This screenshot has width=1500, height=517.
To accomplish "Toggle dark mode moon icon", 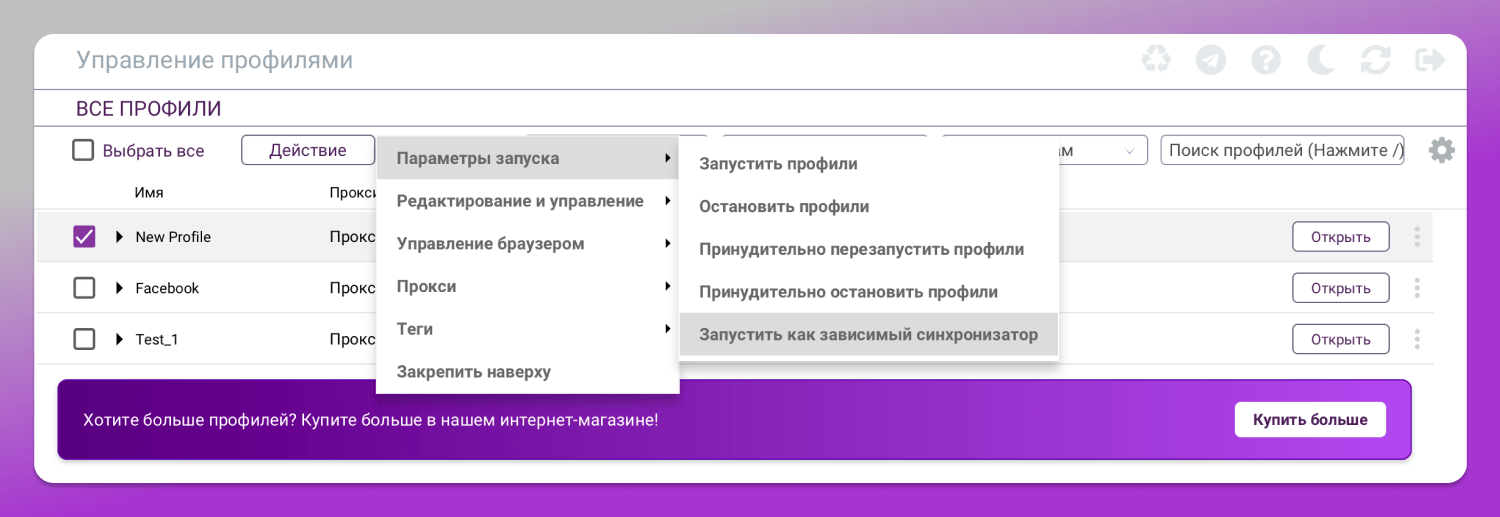I will coord(1321,60).
